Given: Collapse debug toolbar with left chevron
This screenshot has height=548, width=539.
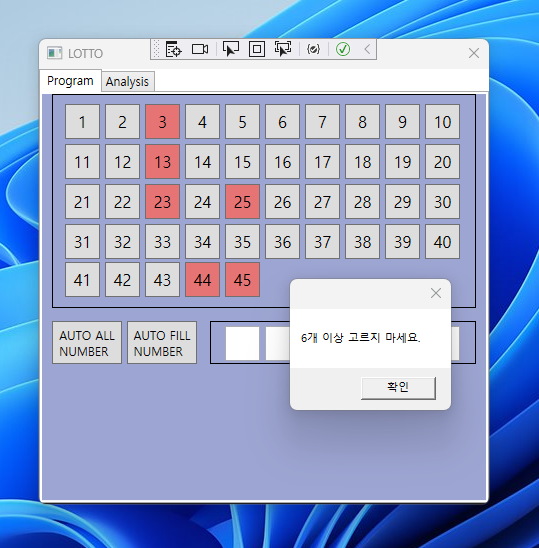Looking at the screenshot, I should click(367, 49).
